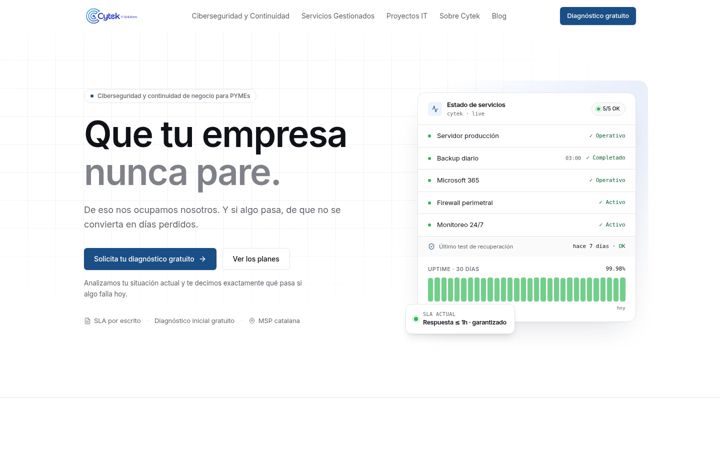The image size is (720, 450).
Task: Click the Ver los planes button
Action: [256, 259]
